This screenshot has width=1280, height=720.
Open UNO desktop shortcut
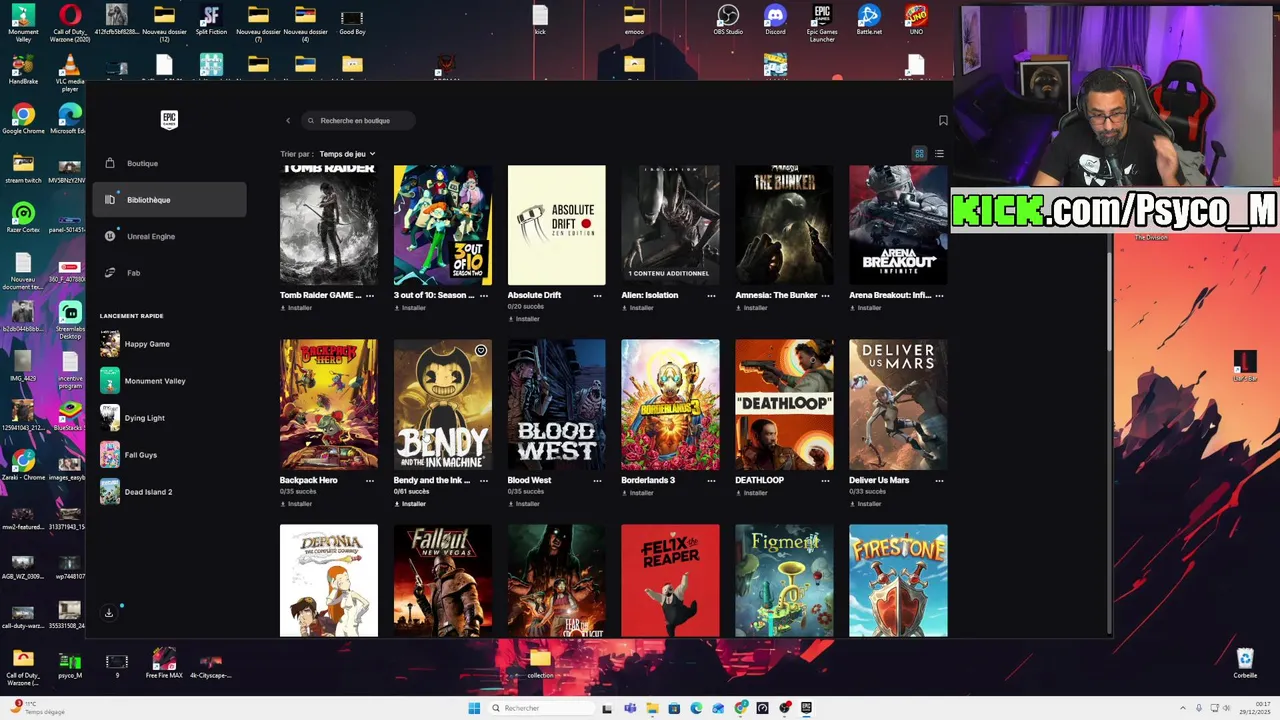point(916,20)
